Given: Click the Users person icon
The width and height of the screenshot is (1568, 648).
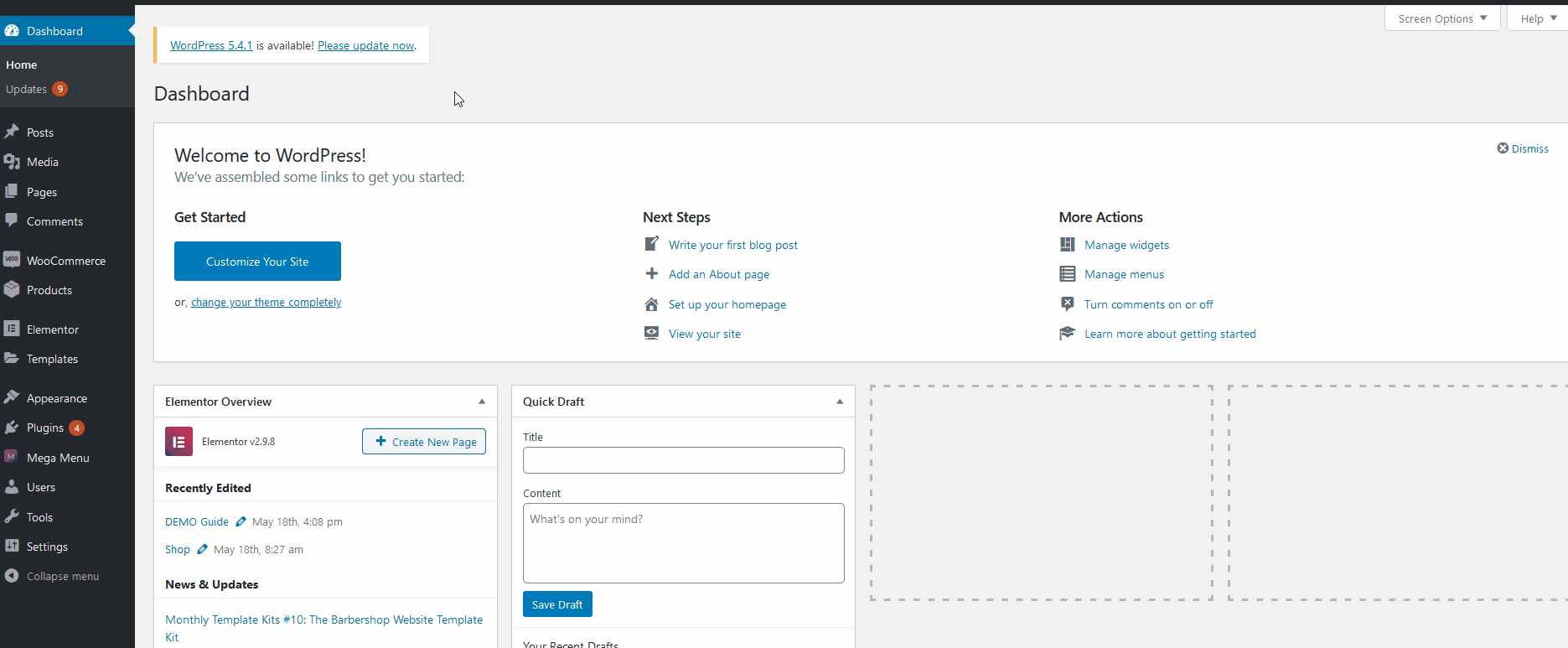Looking at the screenshot, I should (12, 487).
